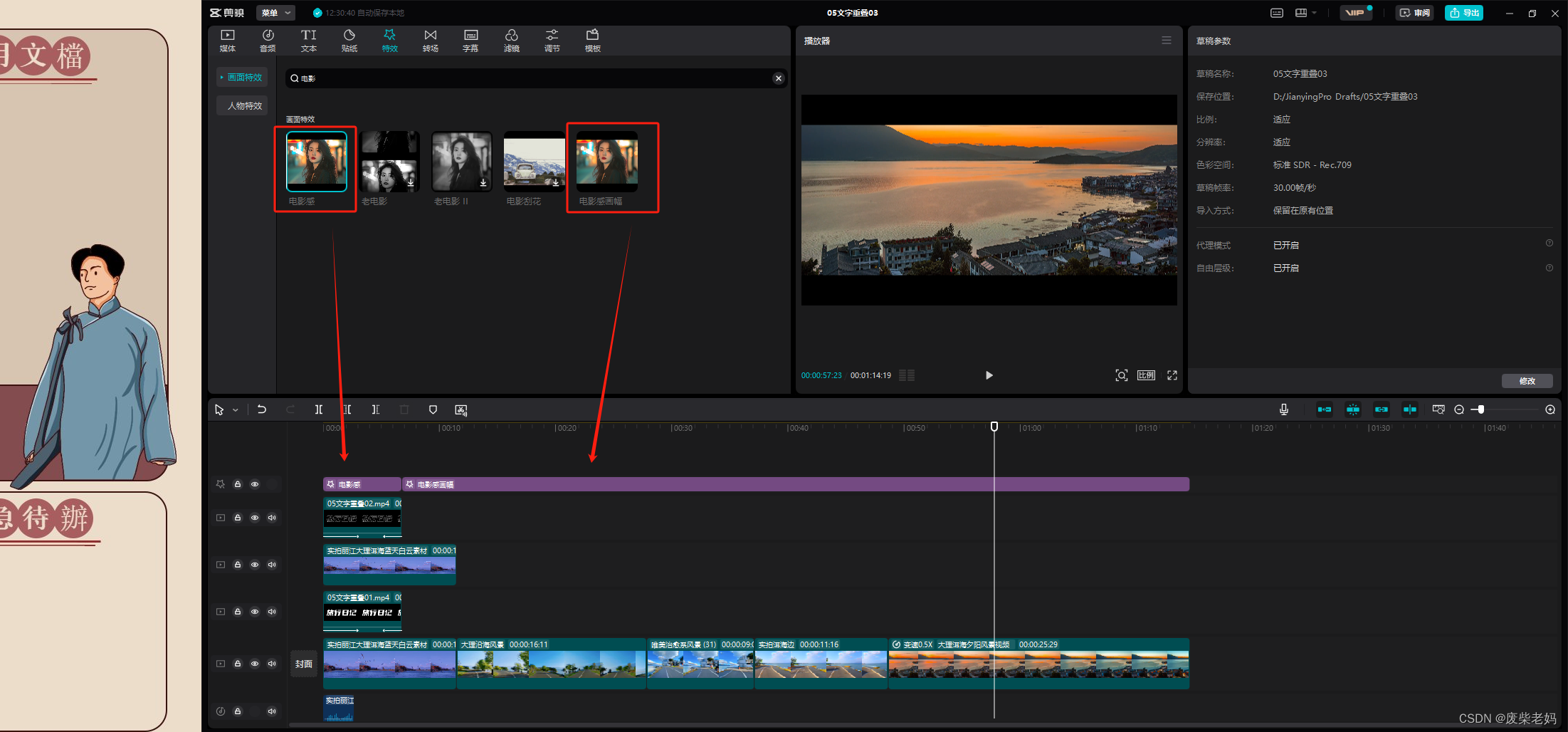Click the help icon beside 自由层级

tap(1549, 268)
